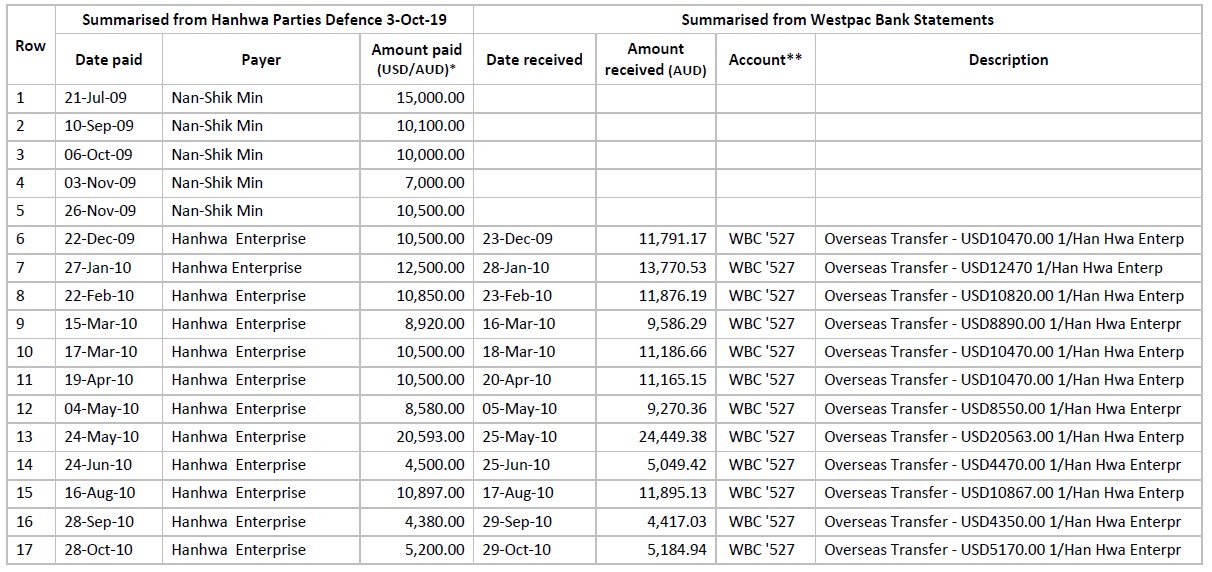This screenshot has width=1212, height=572.
Task: Select date cell 03-Nov-09
Action: (98, 182)
